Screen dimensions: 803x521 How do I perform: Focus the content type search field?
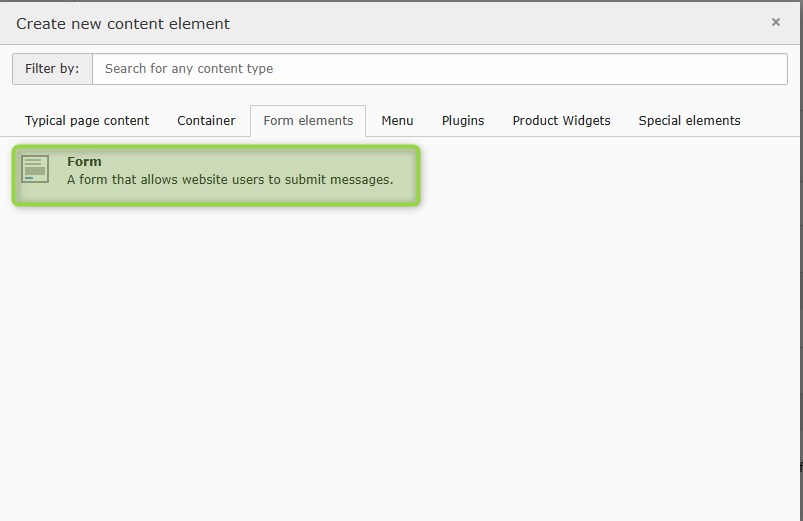click(440, 69)
